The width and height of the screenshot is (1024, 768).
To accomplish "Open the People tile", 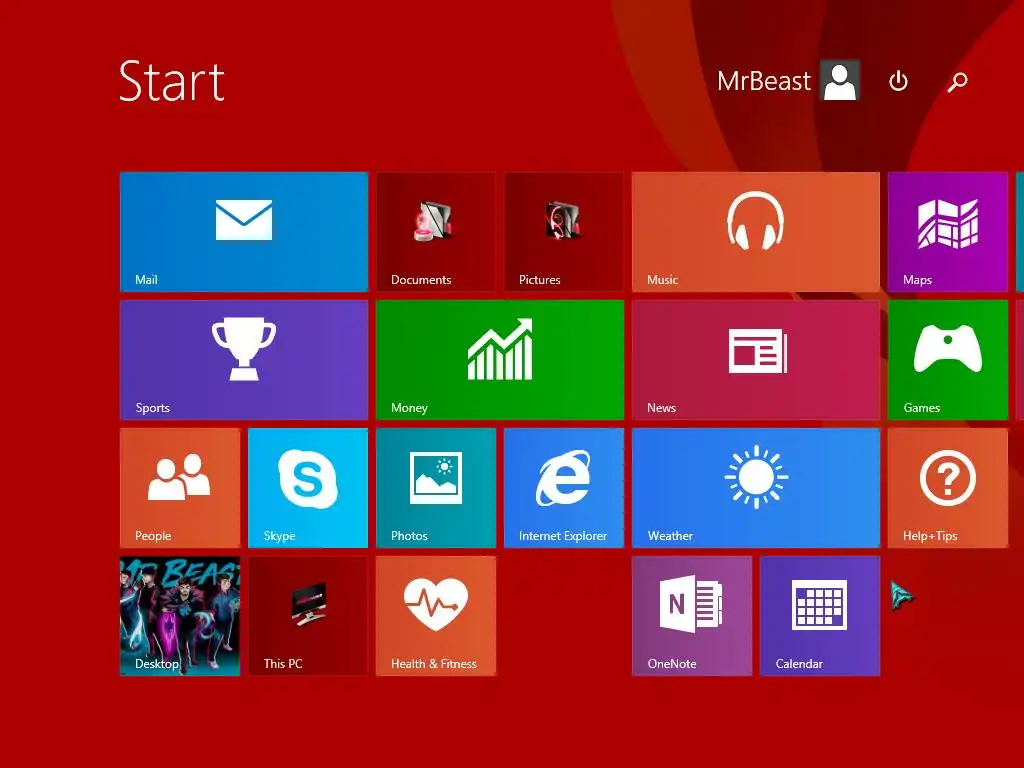I will 180,488.
